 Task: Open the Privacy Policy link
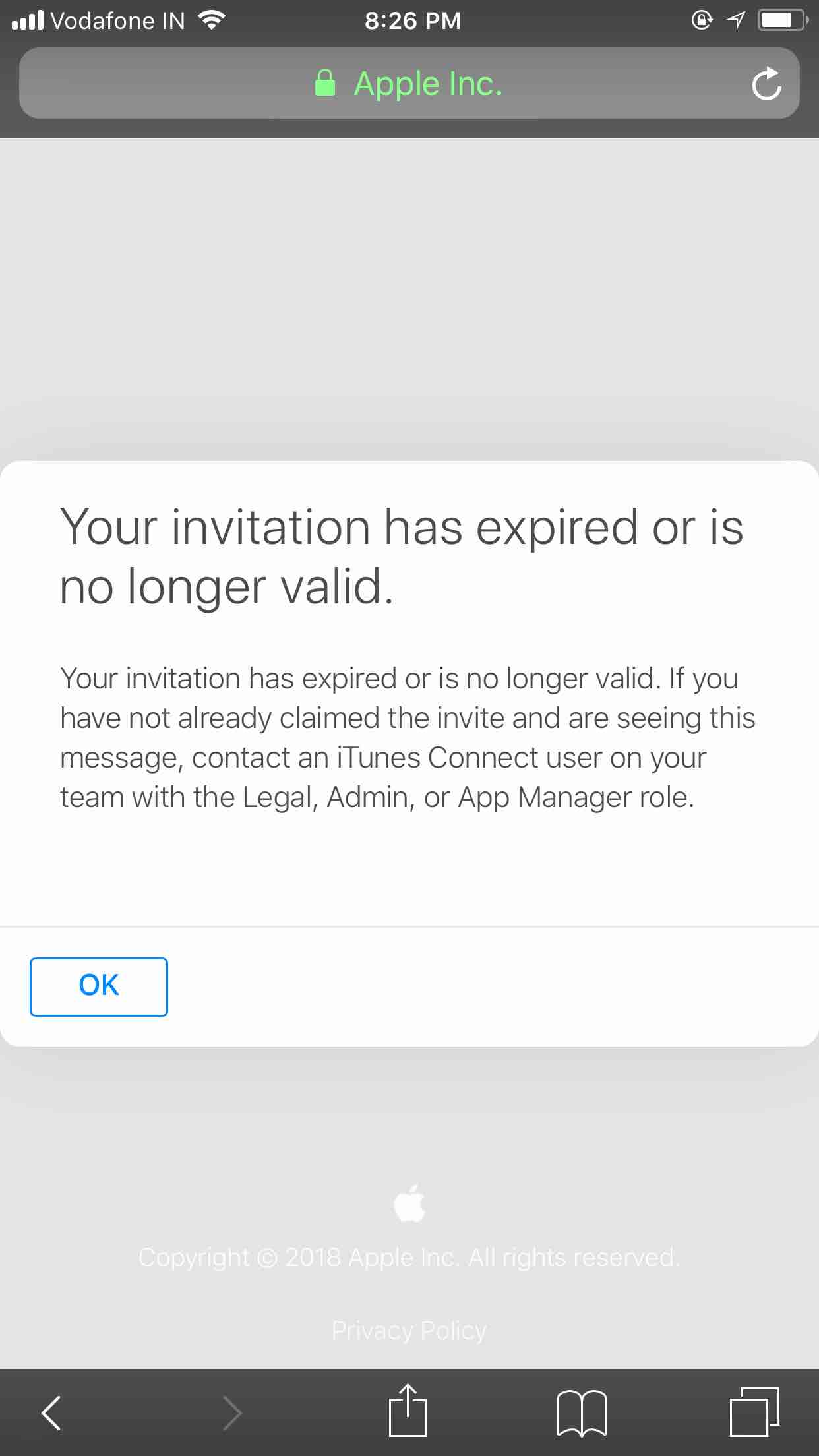coord(409,1330)
